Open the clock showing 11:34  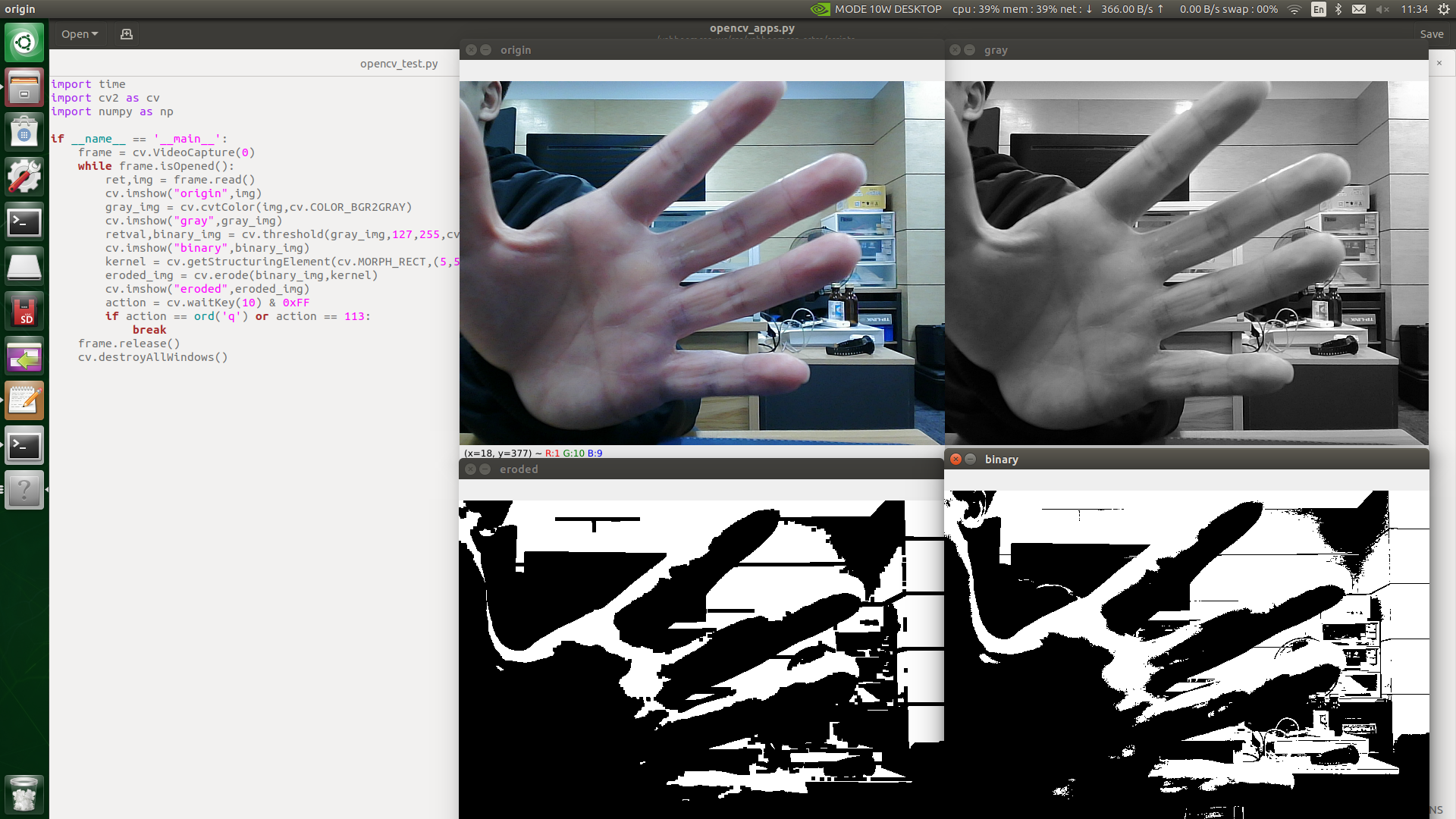click(x=1414, y=9)
